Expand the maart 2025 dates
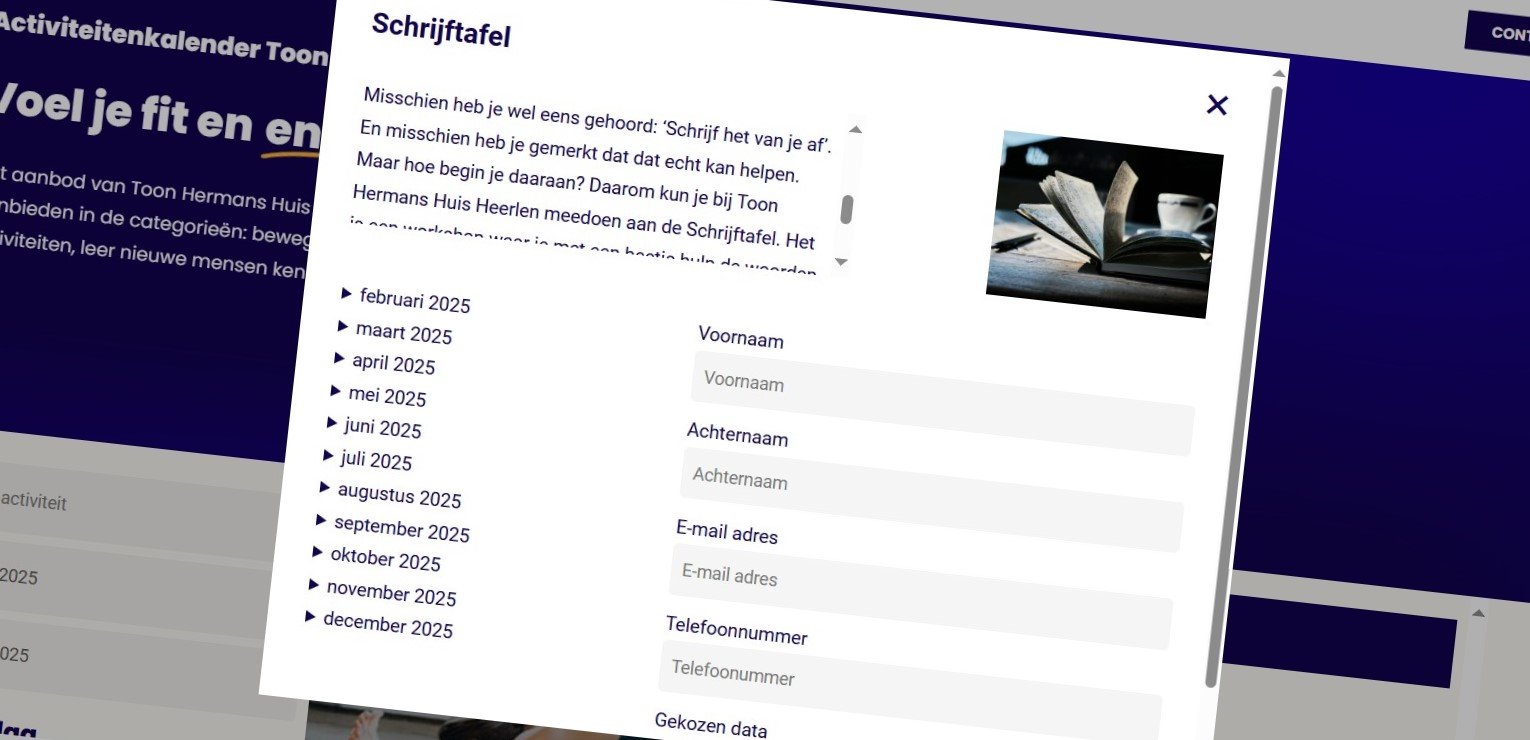The height and width of the screenshot is (740, 1530). pyautogui.click(x=395, y=332)
